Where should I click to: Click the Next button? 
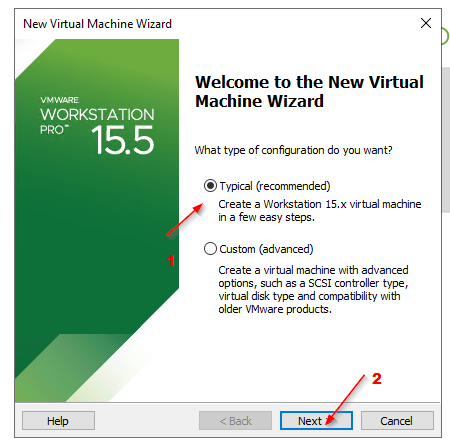point(316,421)
